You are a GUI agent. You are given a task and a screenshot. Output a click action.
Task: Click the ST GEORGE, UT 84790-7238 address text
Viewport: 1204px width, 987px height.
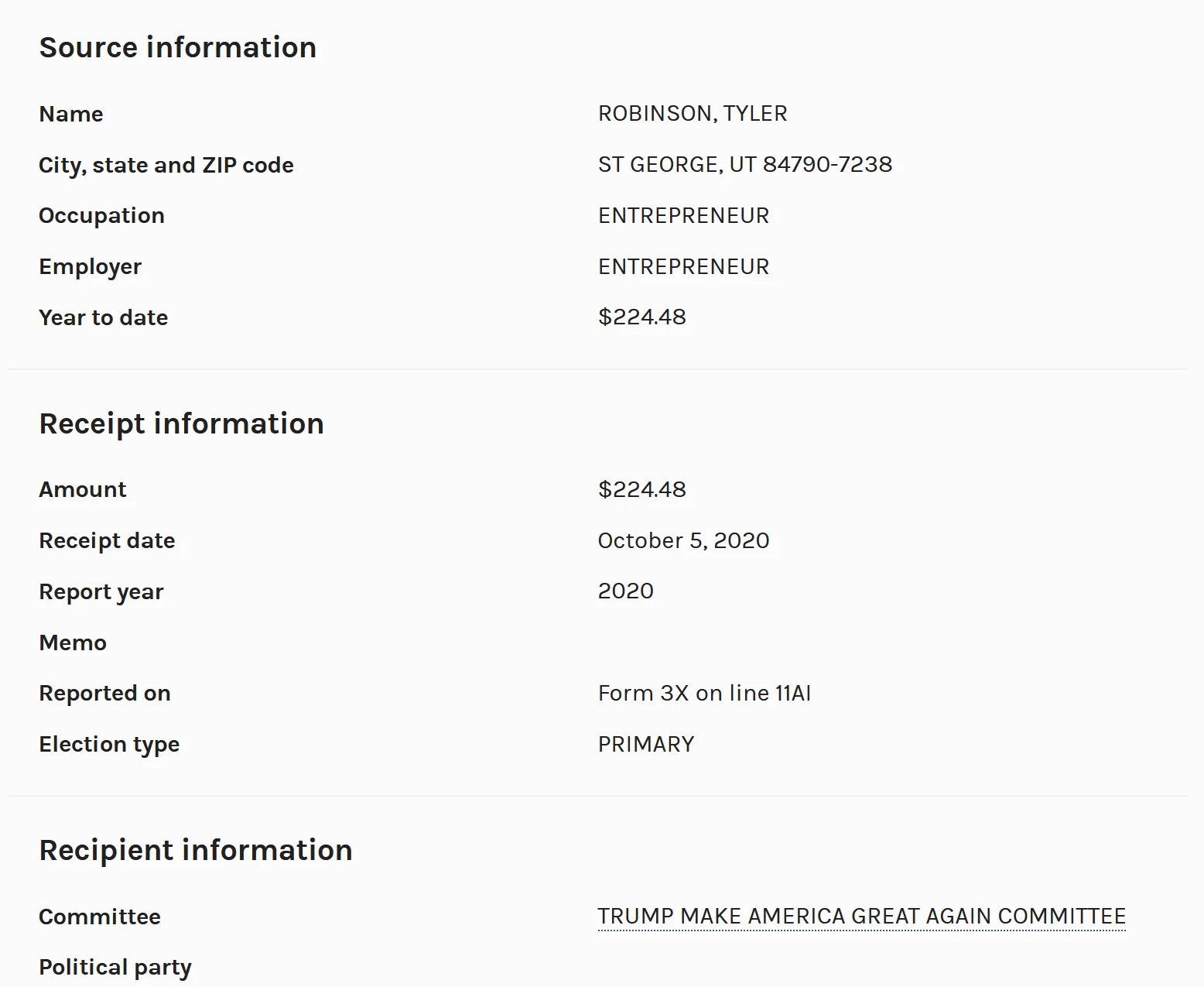(x=745, y=164)
